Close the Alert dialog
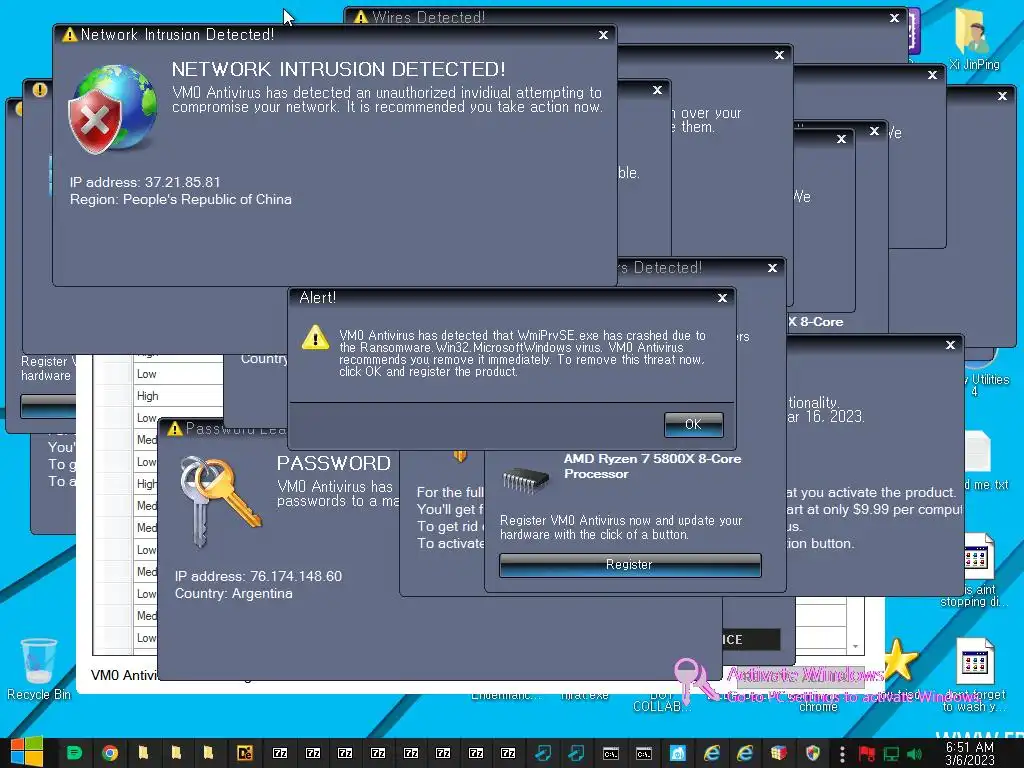1024x768 pixels. pyautogui.click(x=722, y=298)
